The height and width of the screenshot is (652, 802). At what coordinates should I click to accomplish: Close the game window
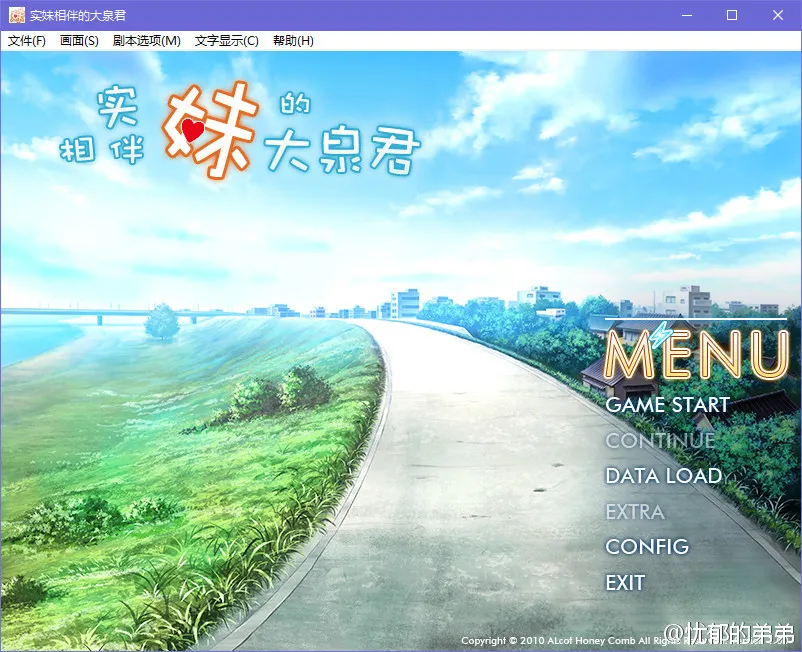click(778, 15)
